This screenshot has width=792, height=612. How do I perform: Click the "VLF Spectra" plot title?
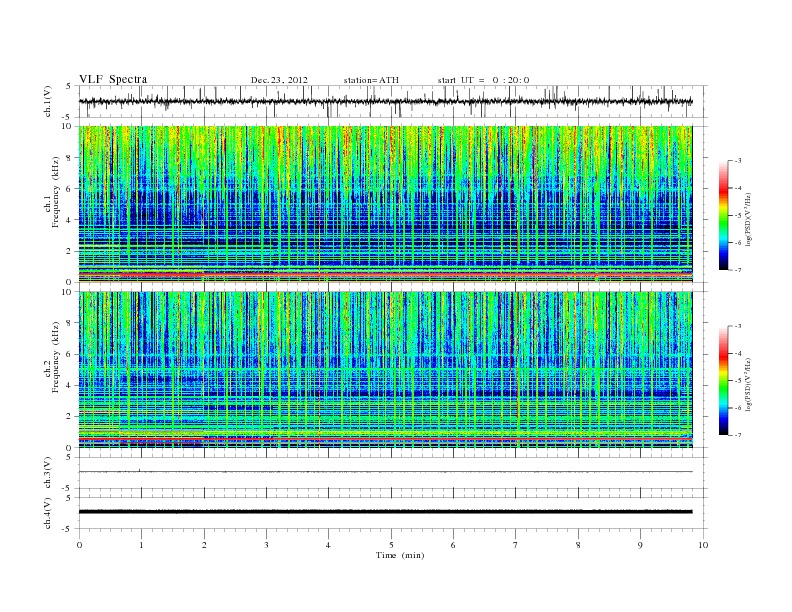coord(113,79)
